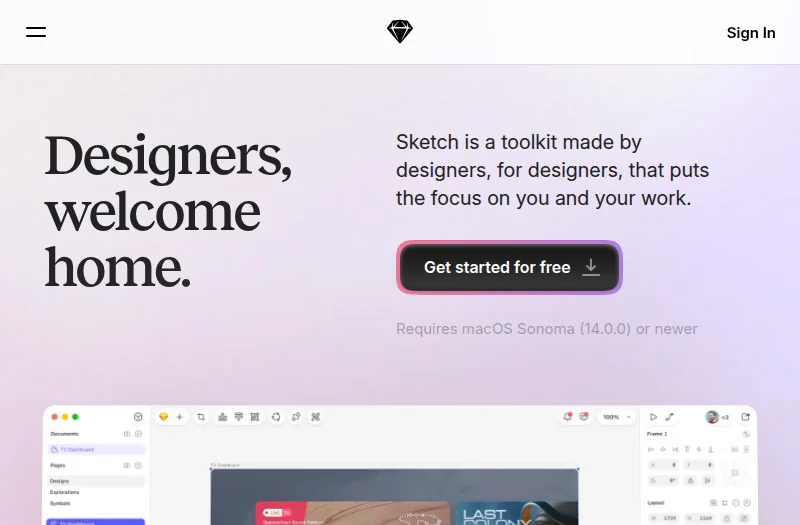Click the download arrow icon on the button
The image size is (800, 525).
591,267
